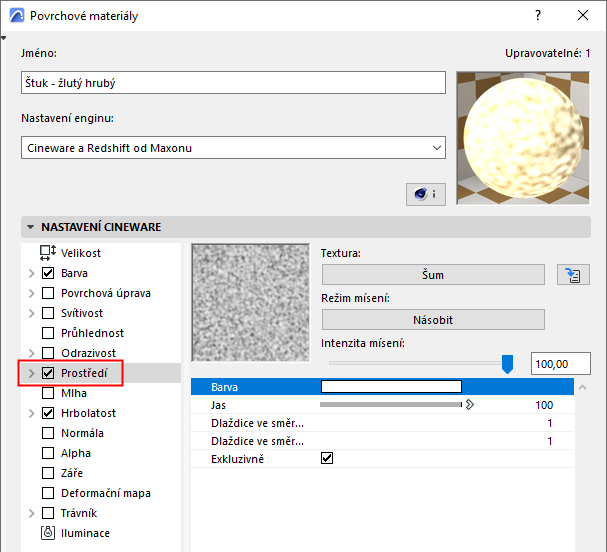Enable the Průhlednost checkbox

coord(48,333)
